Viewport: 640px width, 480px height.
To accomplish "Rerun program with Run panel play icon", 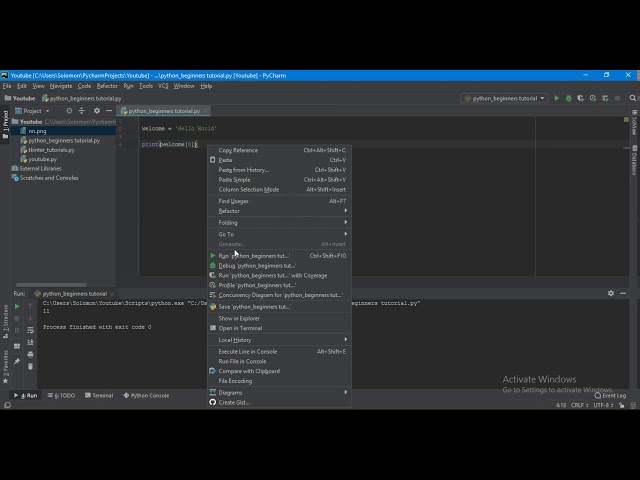I will [17, 306].
